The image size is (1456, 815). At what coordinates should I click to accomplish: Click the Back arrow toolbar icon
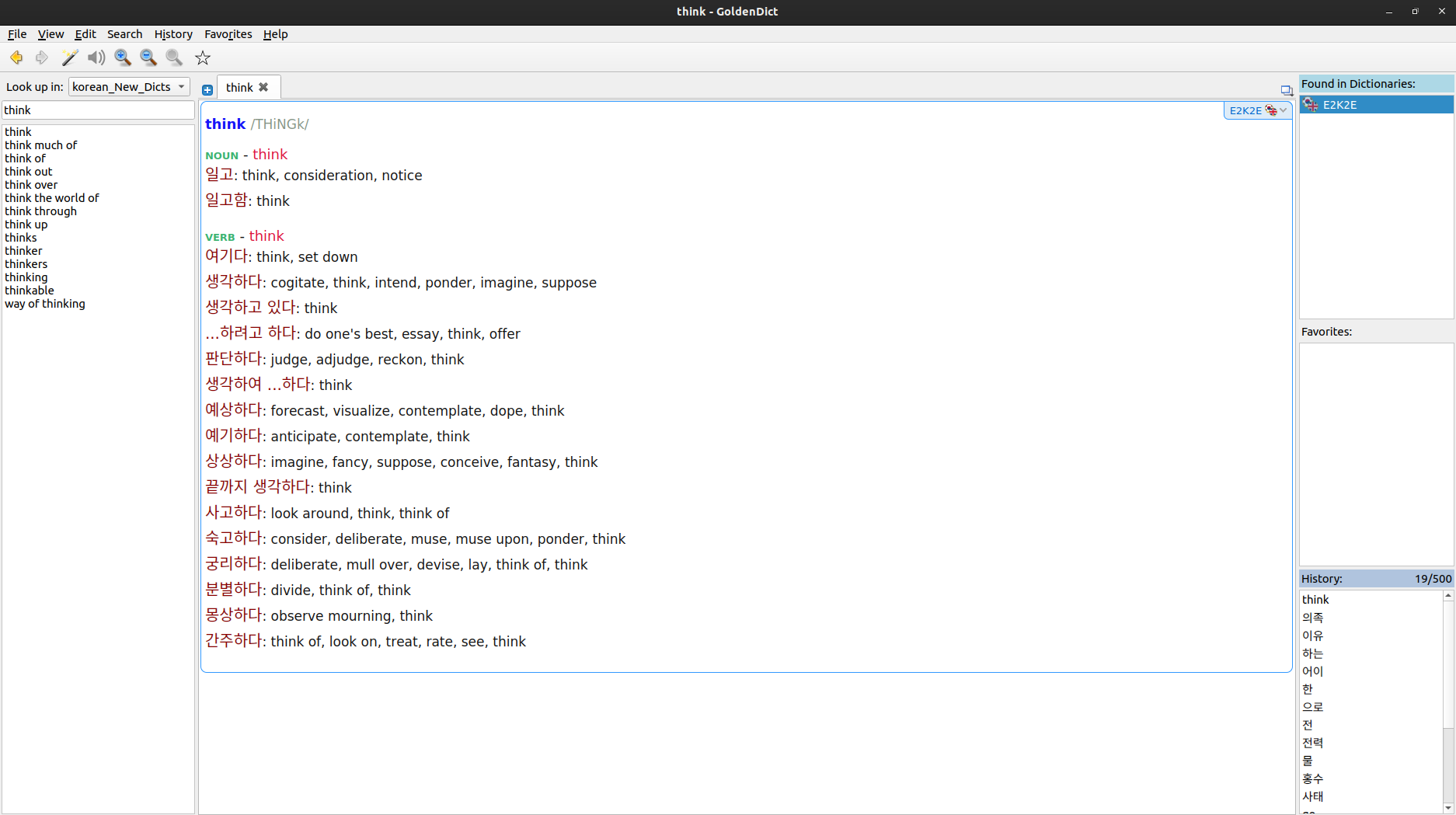click(x=16, y=57)
